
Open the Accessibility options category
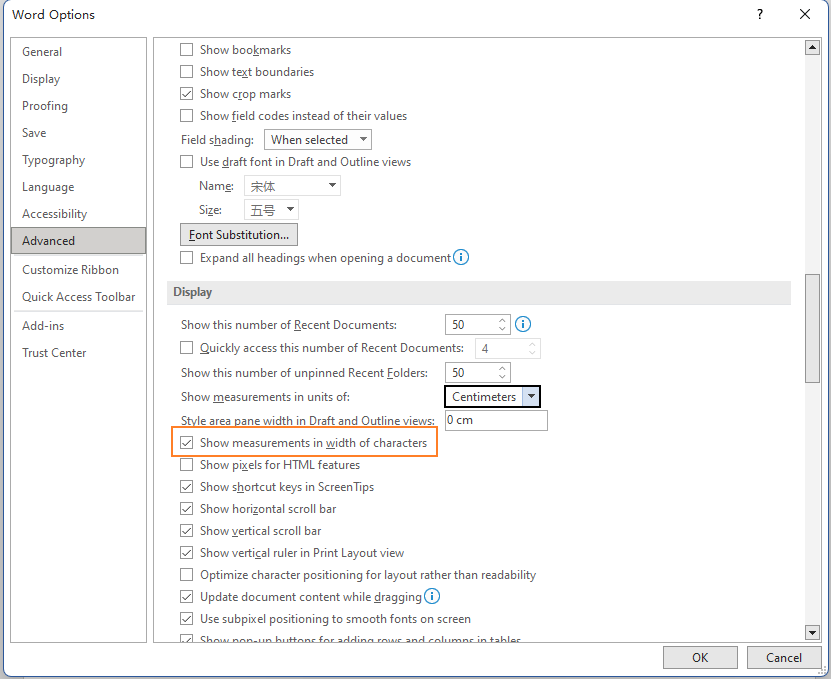tap(78, 214)
